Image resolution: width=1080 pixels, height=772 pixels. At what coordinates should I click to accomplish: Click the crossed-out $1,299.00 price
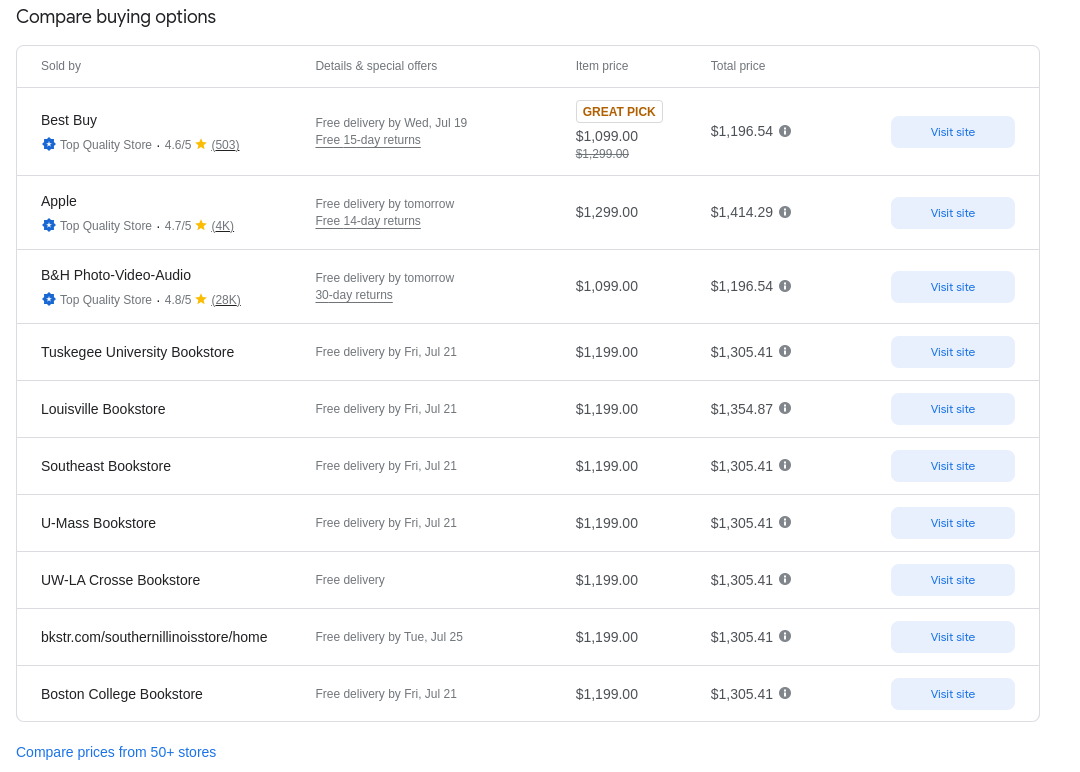602,154
